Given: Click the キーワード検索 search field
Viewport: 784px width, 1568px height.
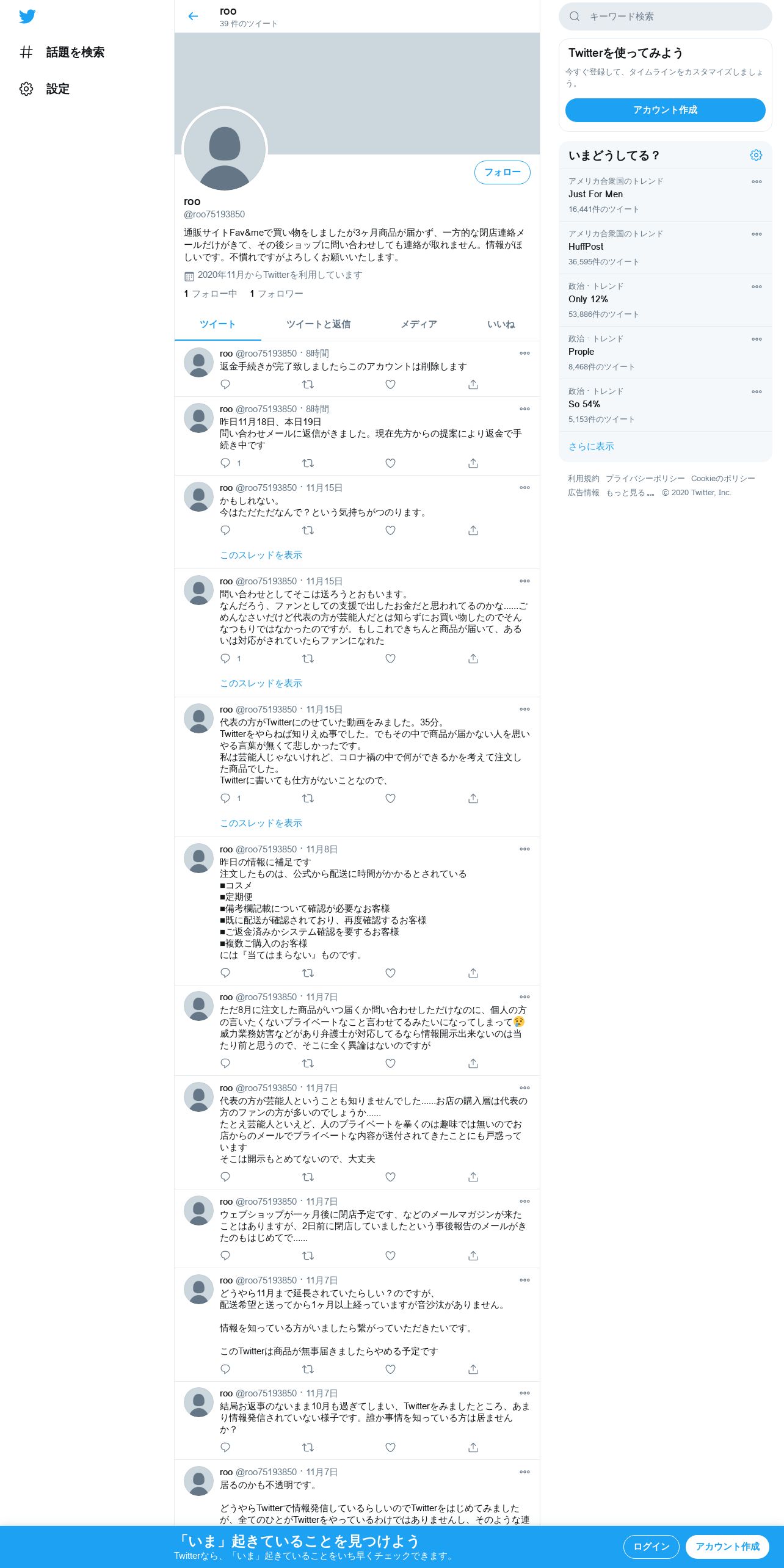Looking at the screenshot, I should [666, 16].
